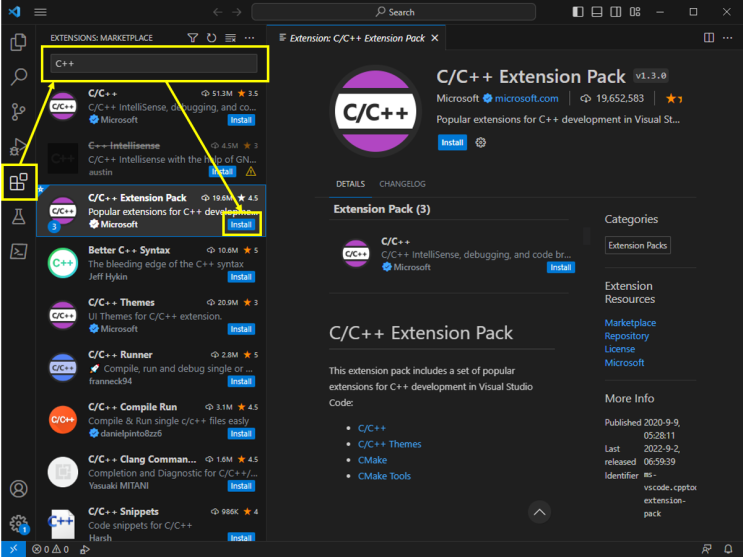The width and height of the screenshot is (743, 557).
Task: Open the Search view in activity bar
Action: (18, 76)
